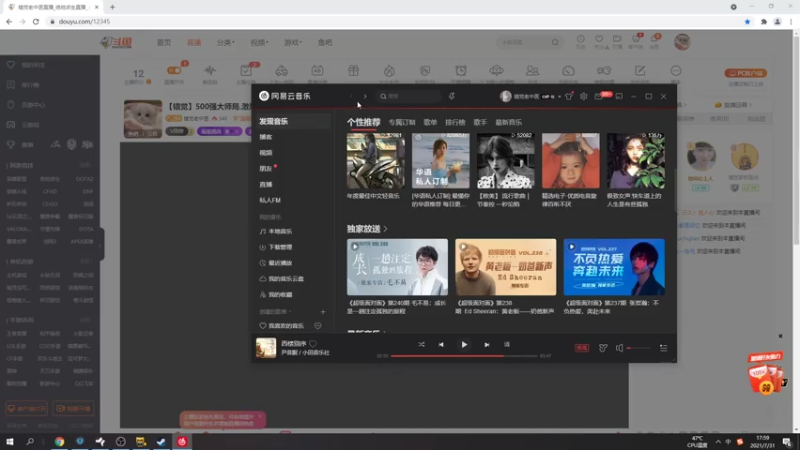Select the red audio quality badge

coord(582,348)
